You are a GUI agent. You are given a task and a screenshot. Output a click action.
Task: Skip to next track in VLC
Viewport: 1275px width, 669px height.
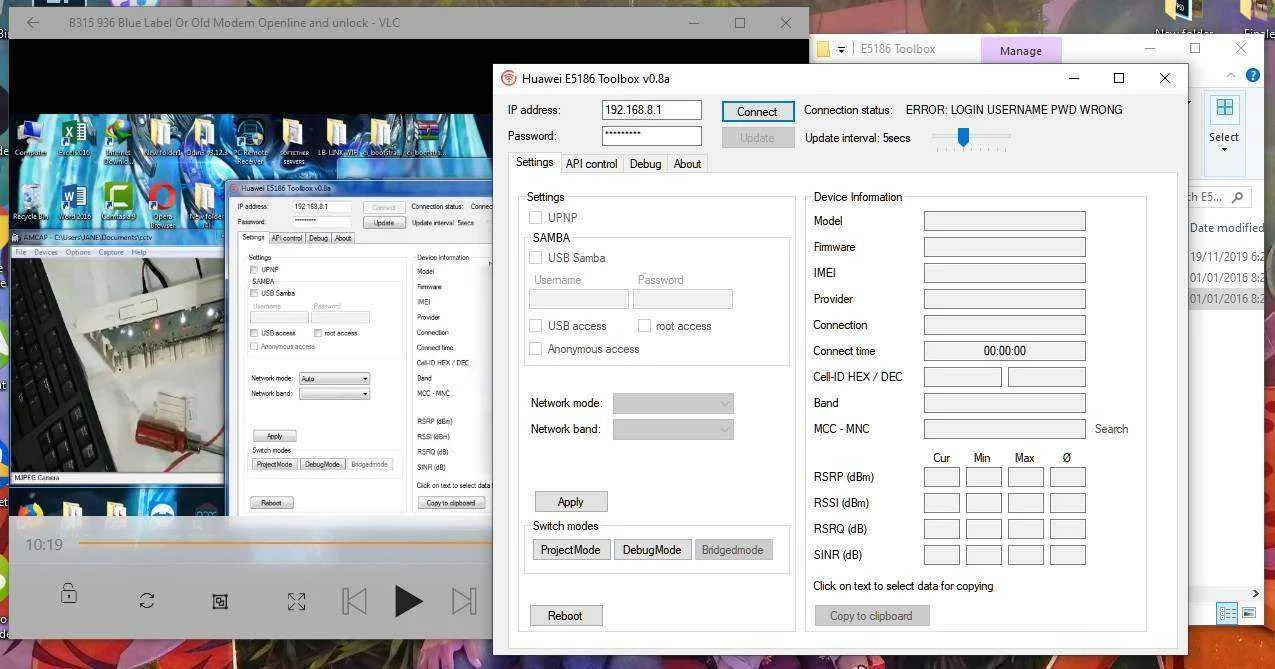pyautogui.click(x=463, y=601)
